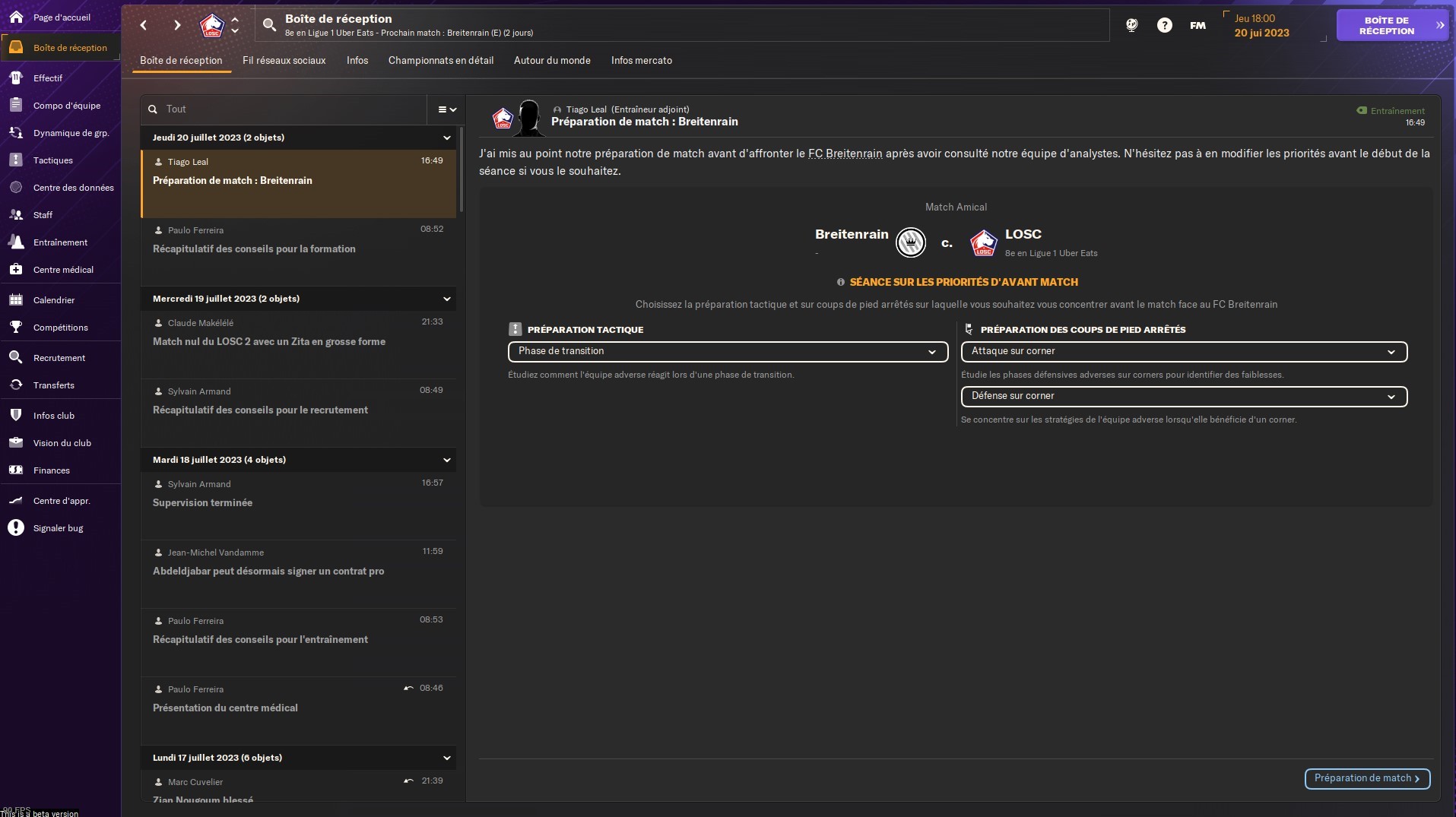Image resolution: width=1456 pixels, height=817 pixels.
Task: Click the Boîte de réception continue button
Action: (1392, 25)
